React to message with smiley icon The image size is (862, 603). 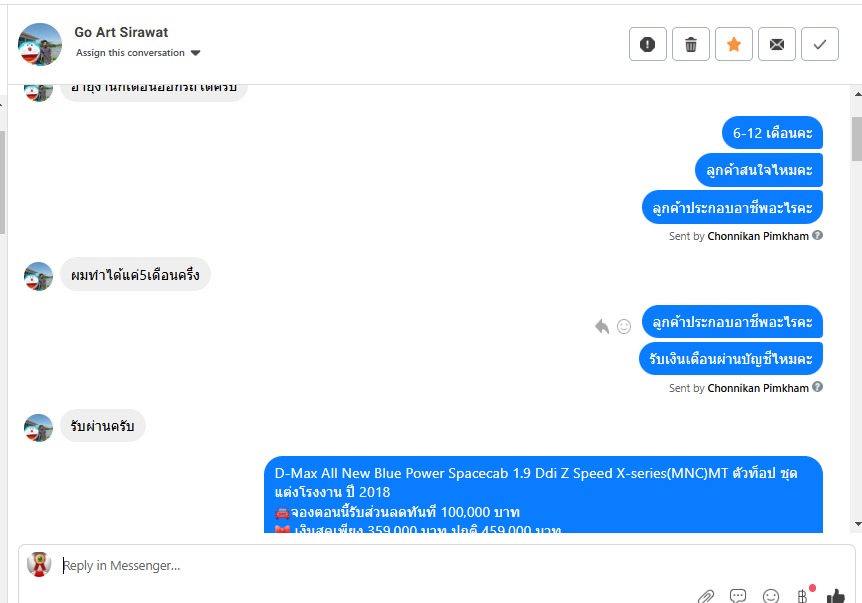(624, 327)
